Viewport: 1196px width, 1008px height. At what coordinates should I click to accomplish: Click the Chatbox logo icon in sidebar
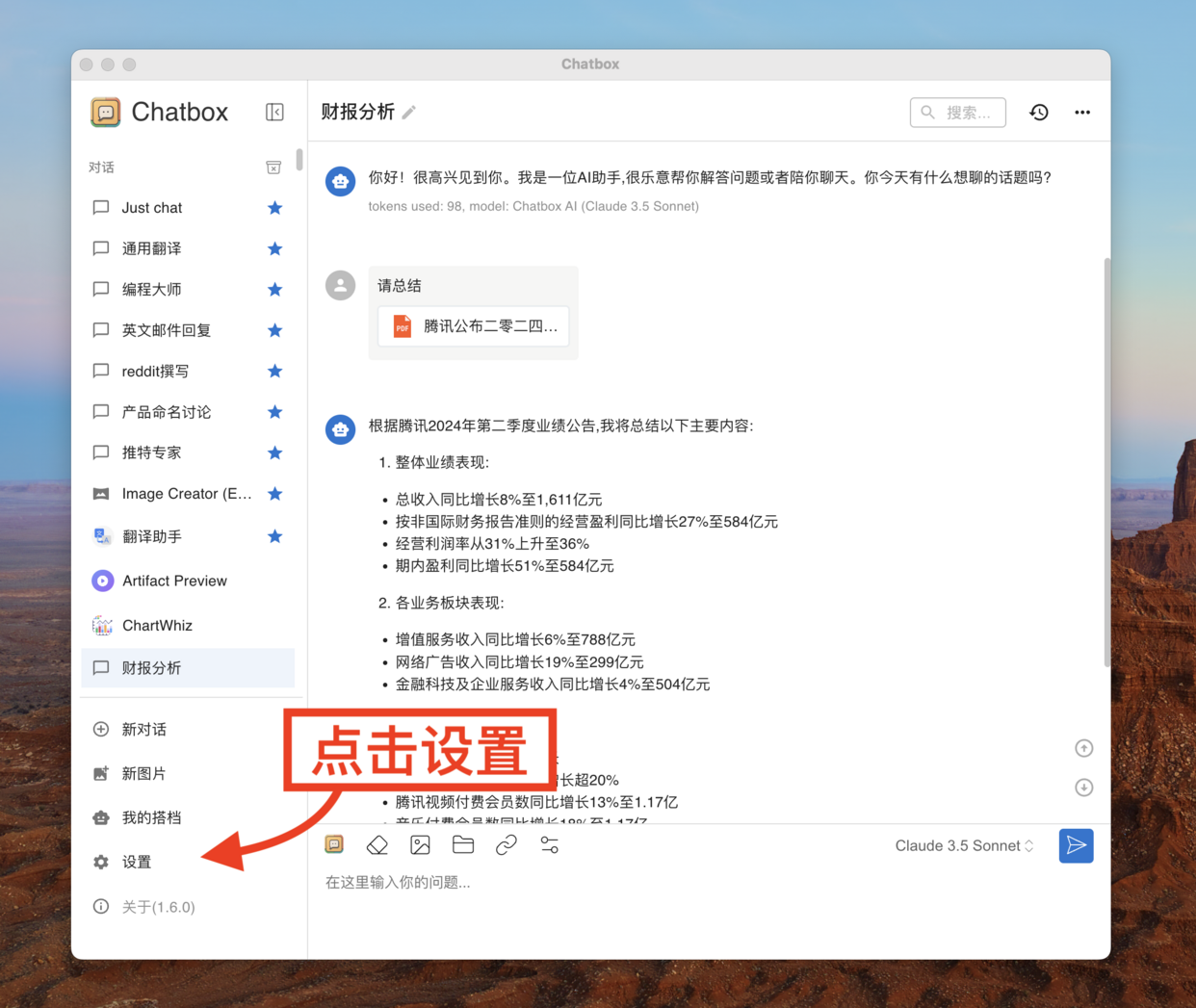tap(106, 113)
